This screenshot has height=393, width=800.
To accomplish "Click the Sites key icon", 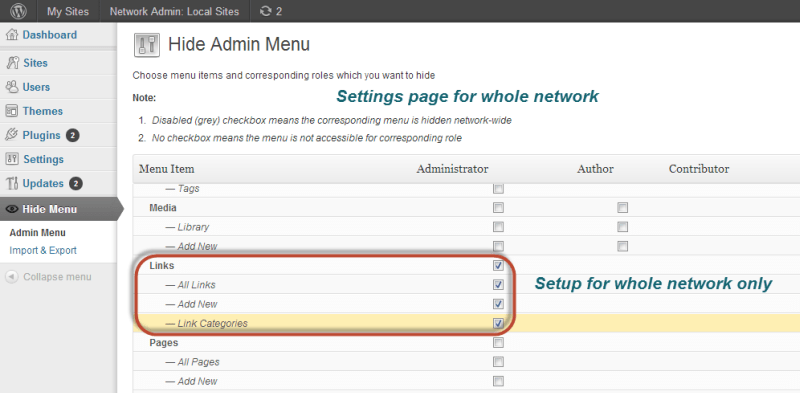I will (x=12, y=63).
